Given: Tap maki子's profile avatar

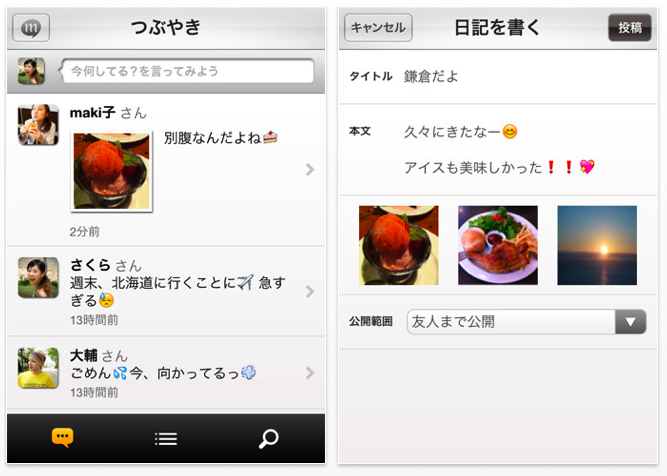Looking at the screenshot, I should [38, 125].
